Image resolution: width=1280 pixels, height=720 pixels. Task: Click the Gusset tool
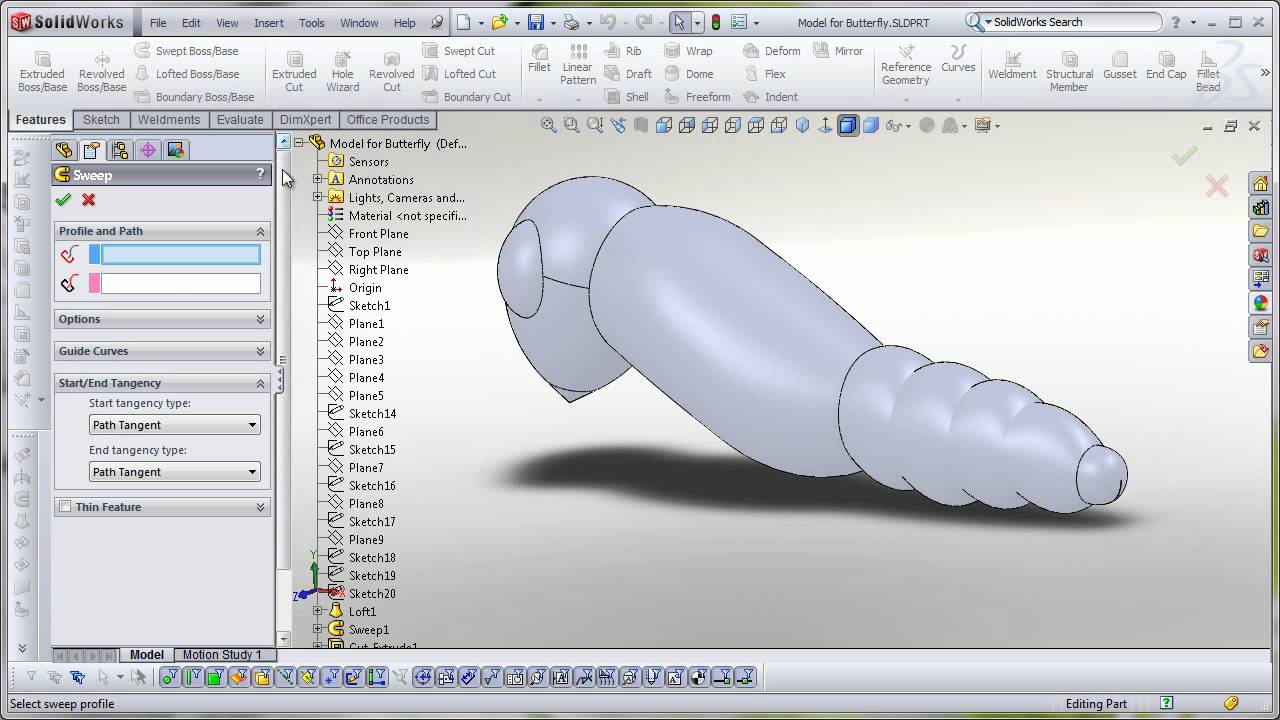[x=1120, y=65]
